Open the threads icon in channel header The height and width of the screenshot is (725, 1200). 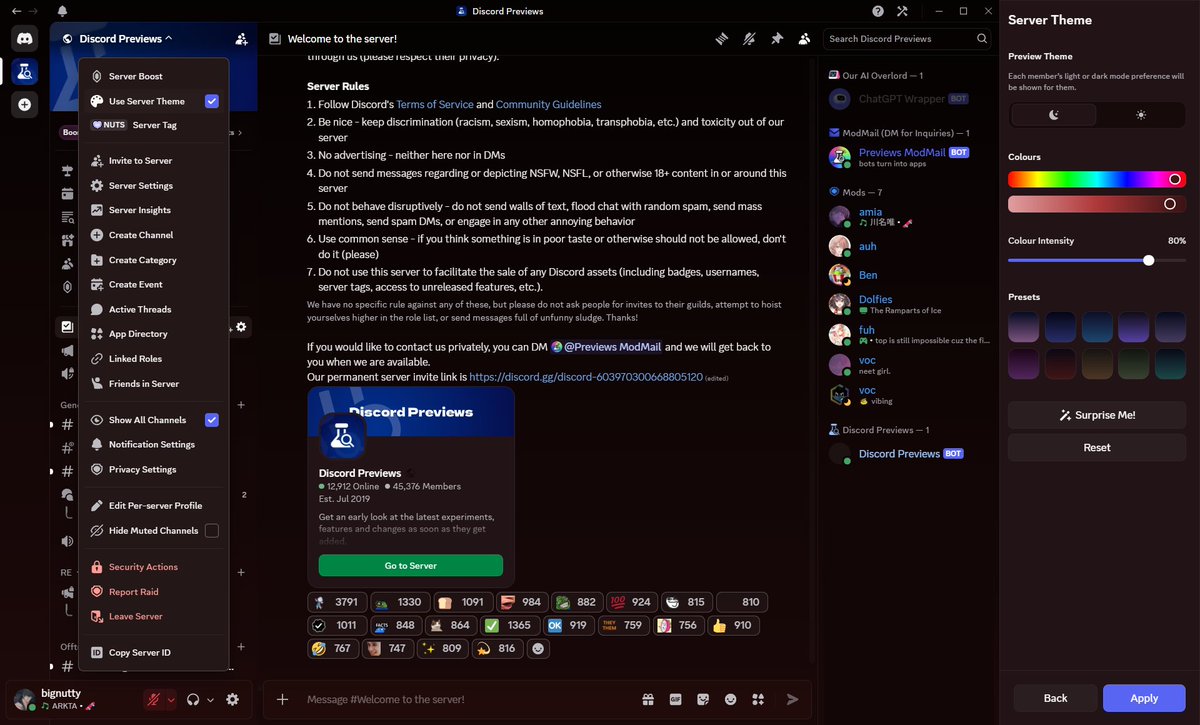point(721,39)
